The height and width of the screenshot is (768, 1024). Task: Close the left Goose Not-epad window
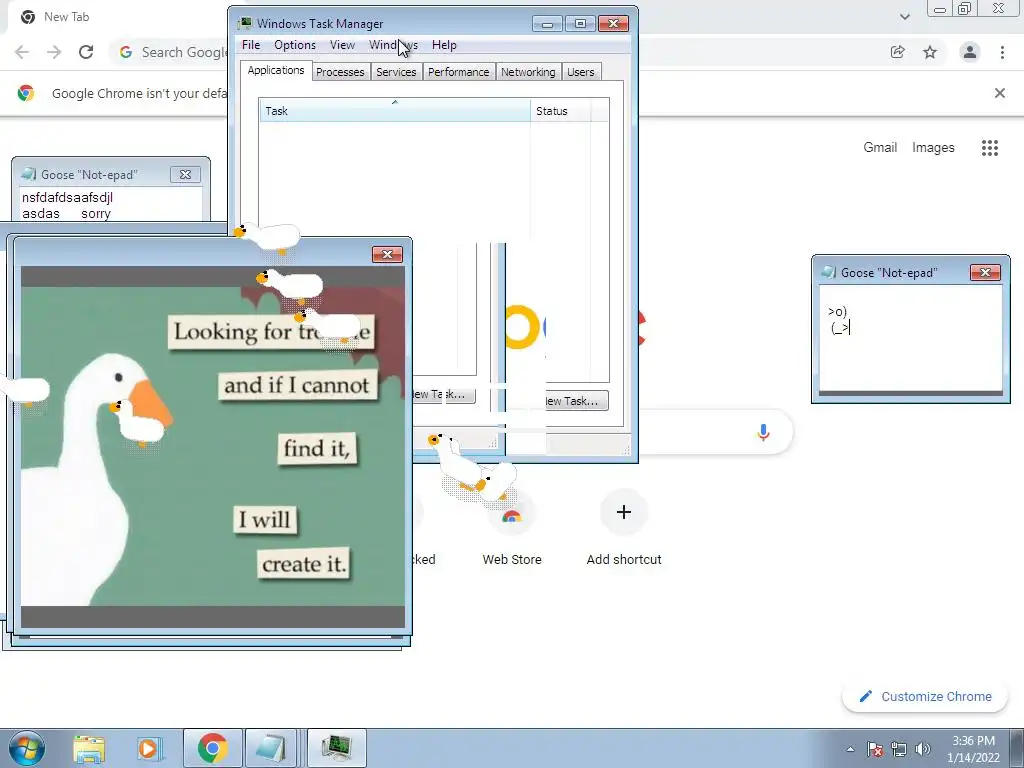click(x=185, y=174)
